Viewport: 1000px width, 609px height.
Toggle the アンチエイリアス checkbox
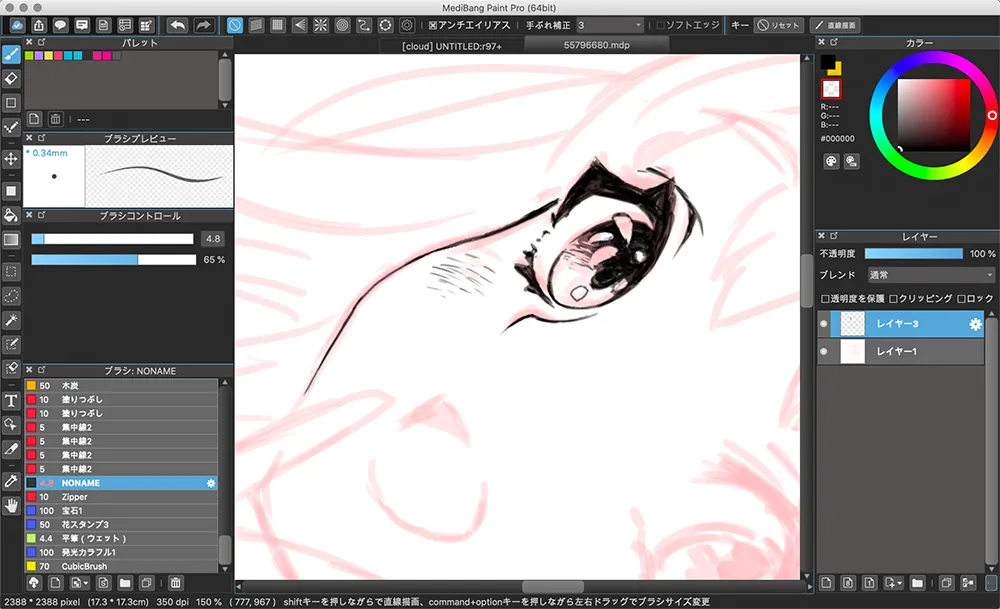[432, 25]
